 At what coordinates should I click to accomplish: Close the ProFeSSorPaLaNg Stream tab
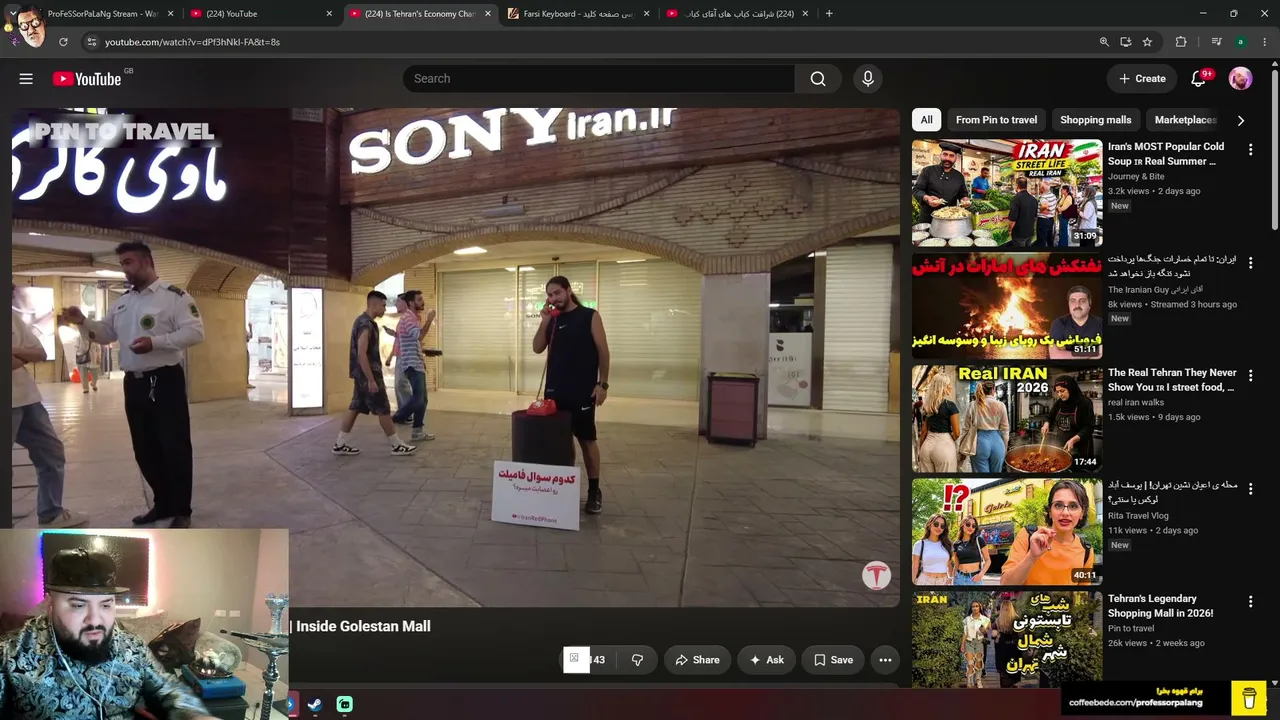pos(171,14)
